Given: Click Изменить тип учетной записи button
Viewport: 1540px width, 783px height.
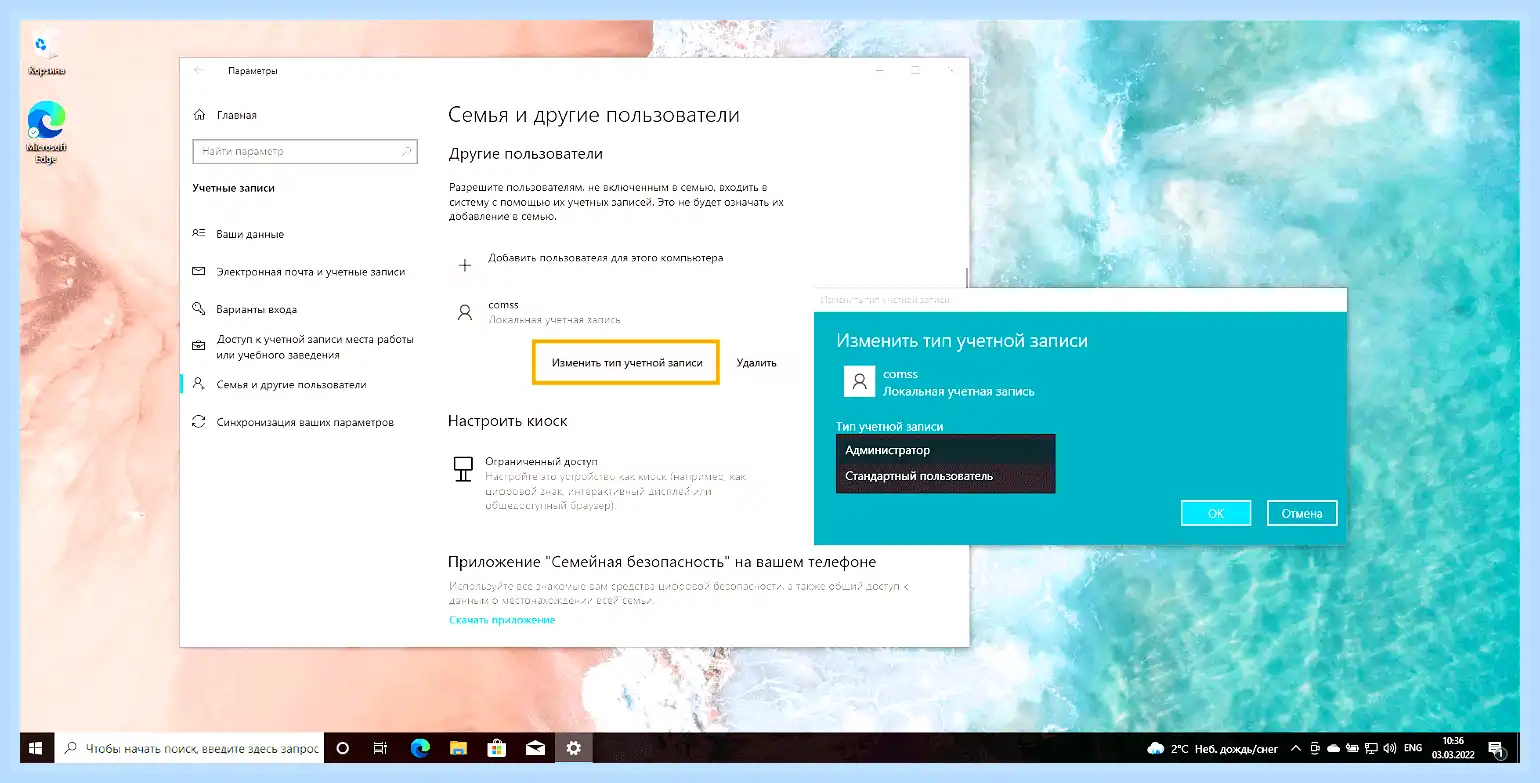Looking at the screenshot, I should (x=627, y=363).
